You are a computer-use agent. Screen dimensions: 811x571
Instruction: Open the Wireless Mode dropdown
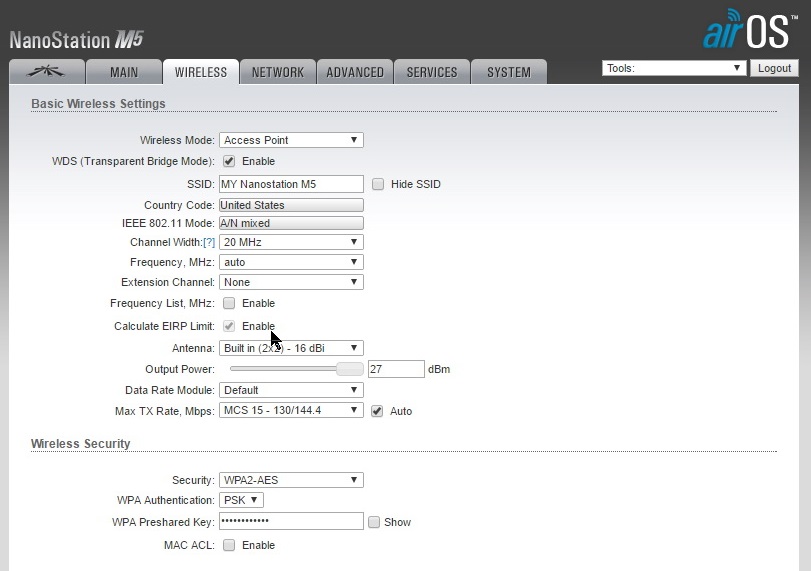[x=291, y=140]
